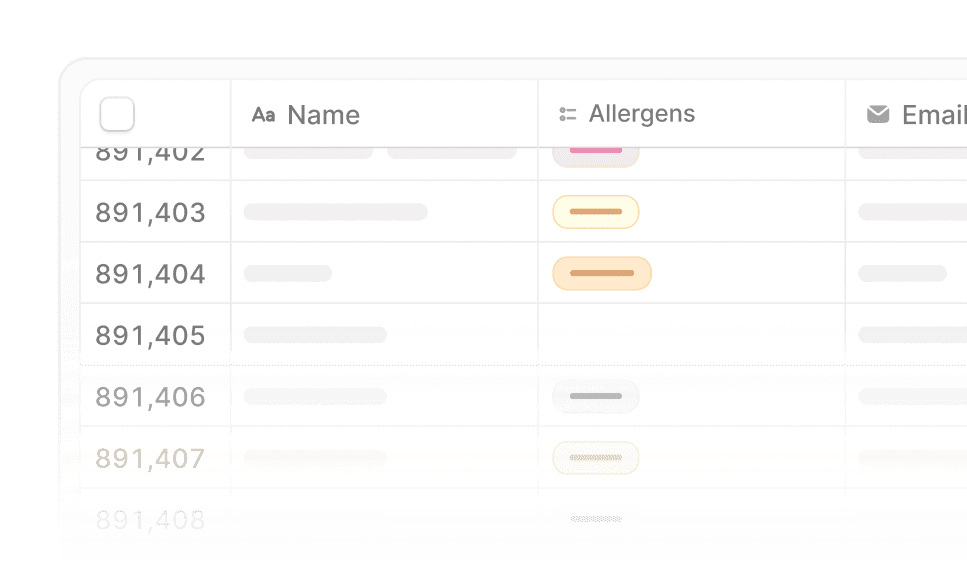Viewport: 967px width, 563px height.
Task: Select row number 891,406
Action: tap(150, 397)
